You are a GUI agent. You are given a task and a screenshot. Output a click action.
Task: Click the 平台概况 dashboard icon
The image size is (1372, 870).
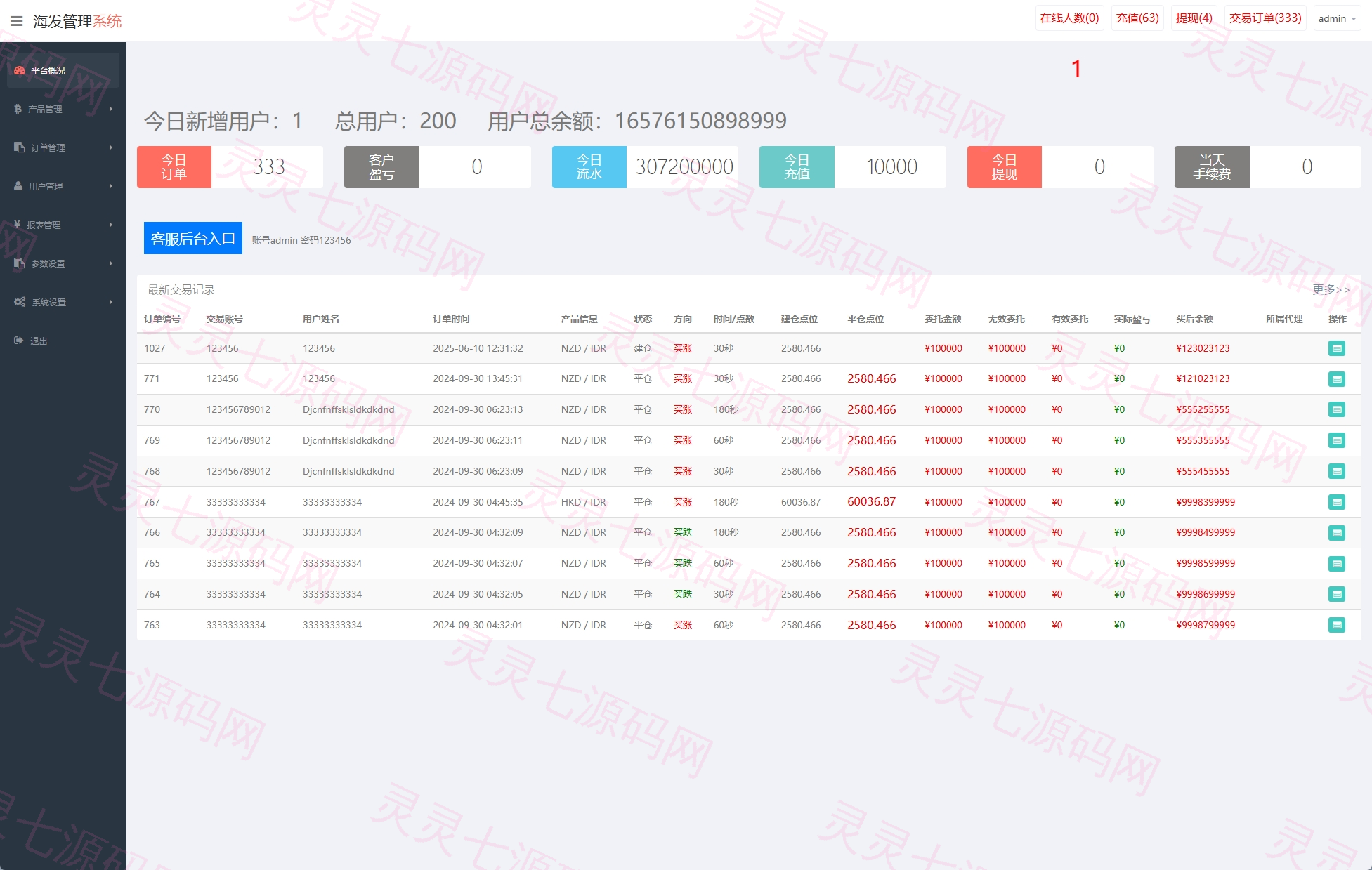point(19,70)
